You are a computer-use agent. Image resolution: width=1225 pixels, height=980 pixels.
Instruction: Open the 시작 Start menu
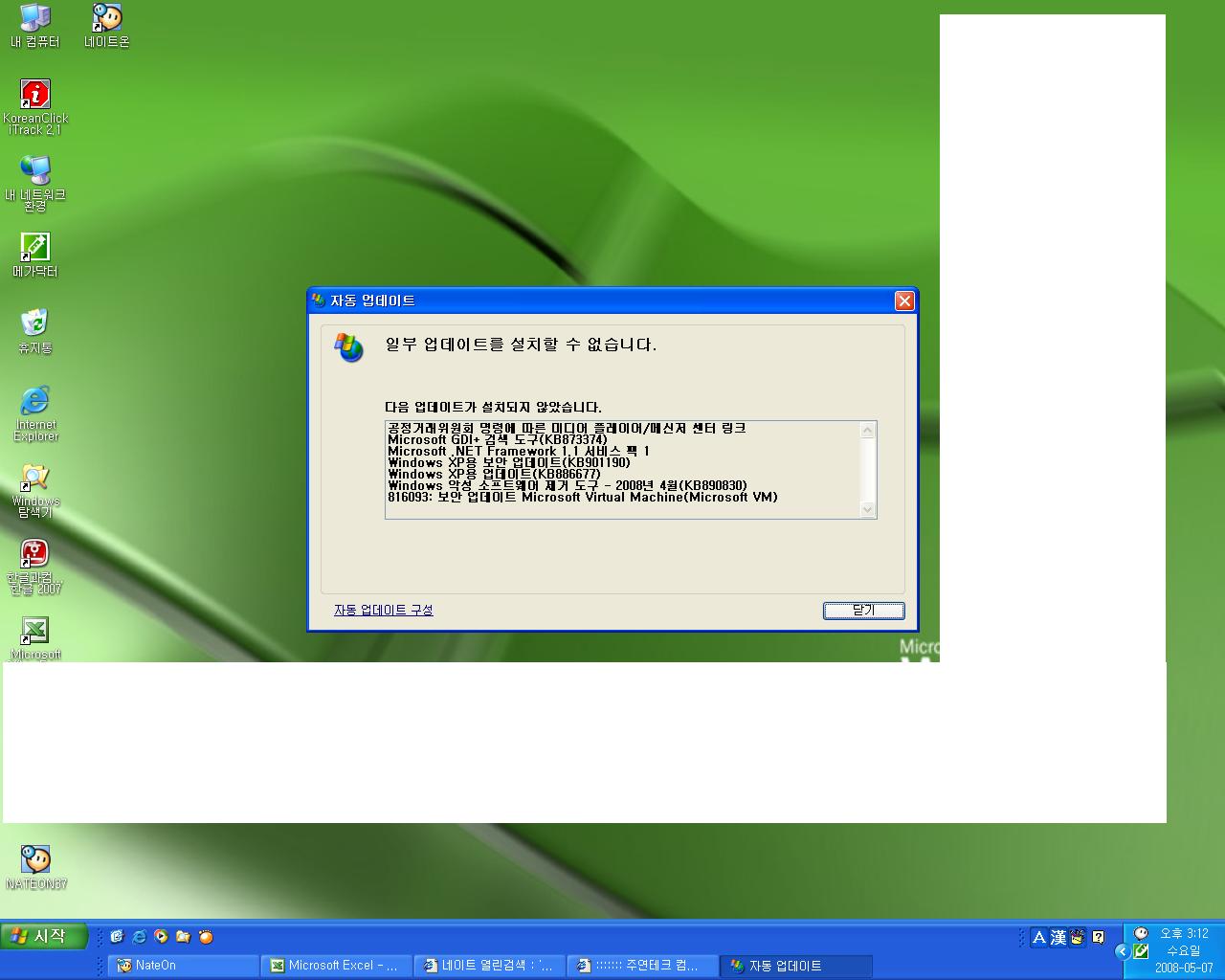(44, 937)
